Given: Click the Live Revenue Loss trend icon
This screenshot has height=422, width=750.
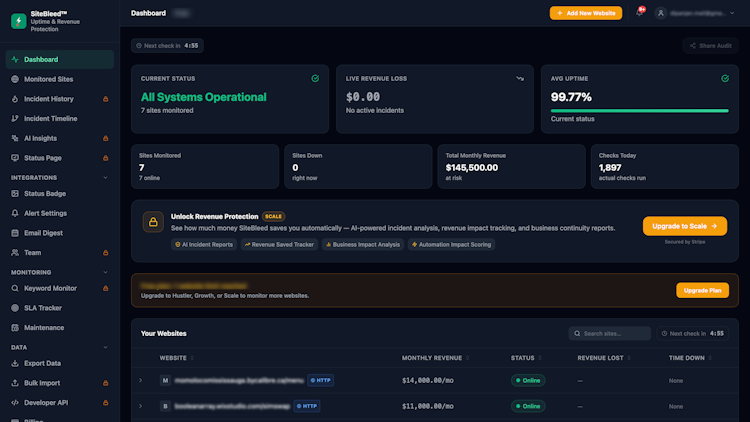Looking at the screenshot, I should [520, 78].
